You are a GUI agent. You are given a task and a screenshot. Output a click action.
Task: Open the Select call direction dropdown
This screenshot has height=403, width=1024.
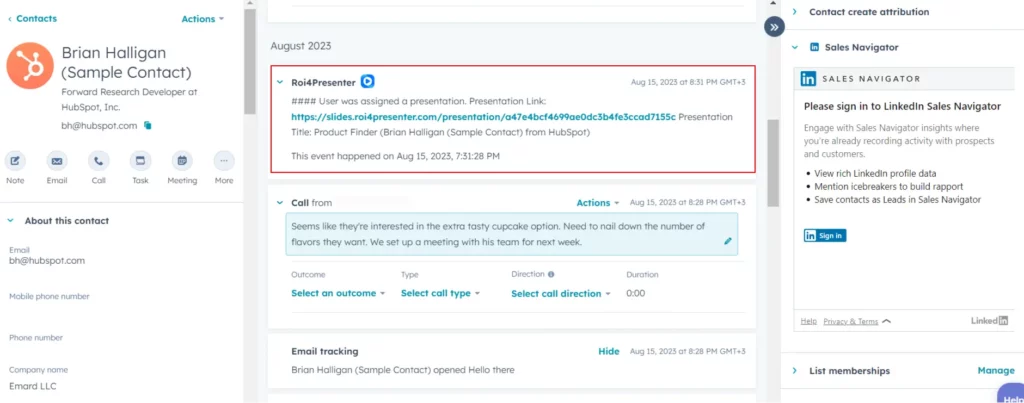[560, 294]
